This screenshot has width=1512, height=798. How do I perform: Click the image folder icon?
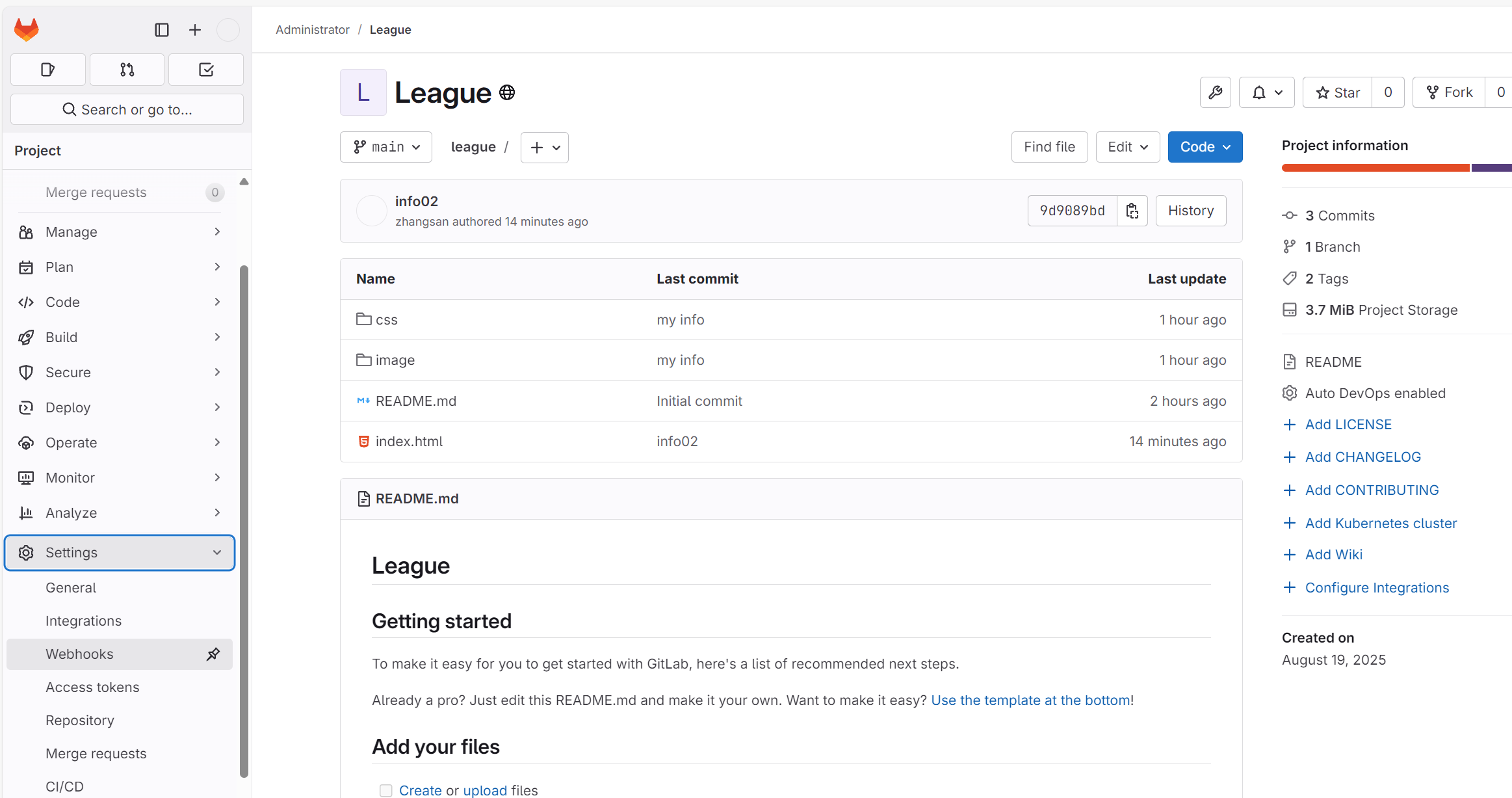[x=363, y=360]
